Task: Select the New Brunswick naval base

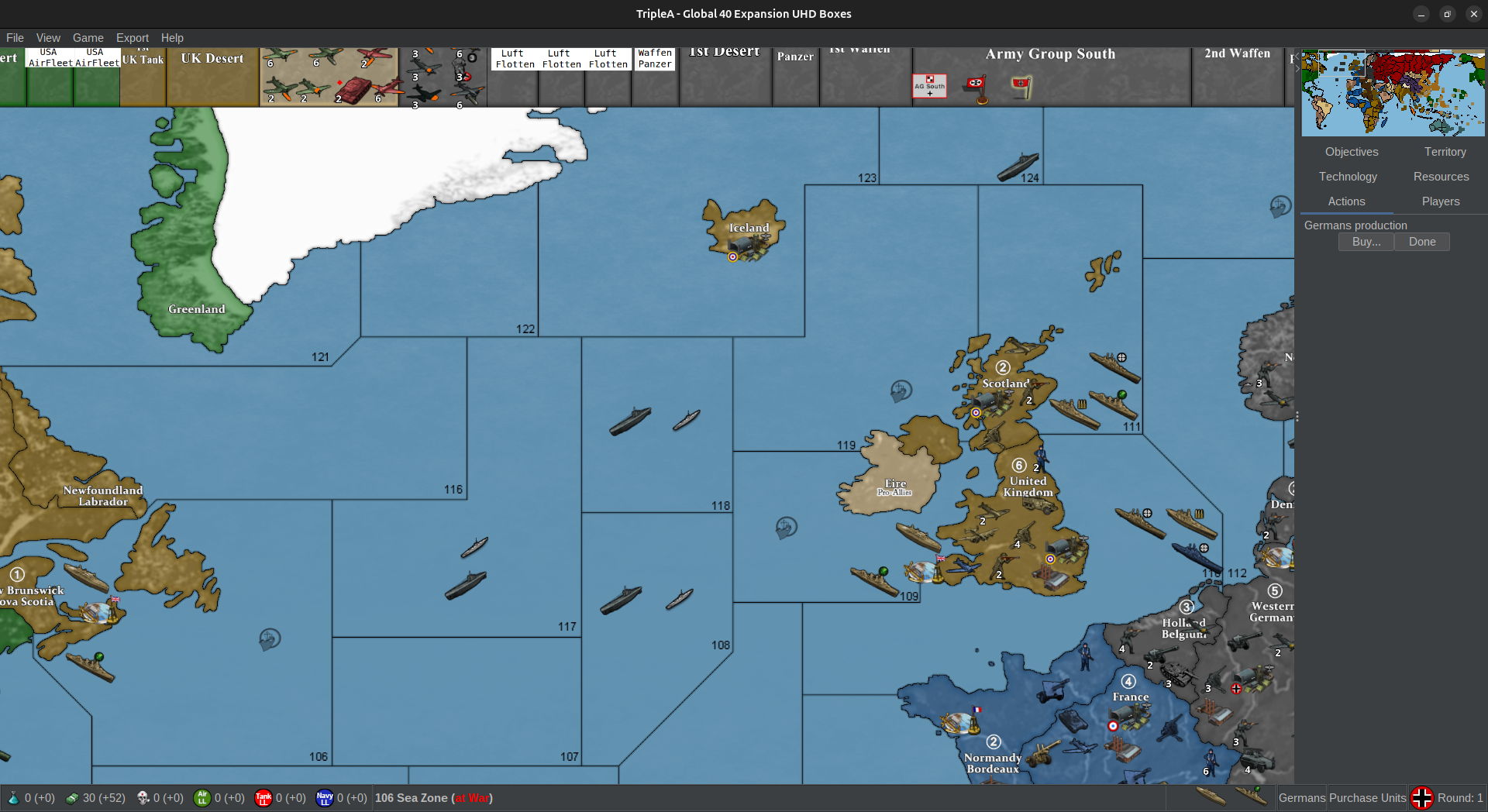Action: click(x=100, y=611)
